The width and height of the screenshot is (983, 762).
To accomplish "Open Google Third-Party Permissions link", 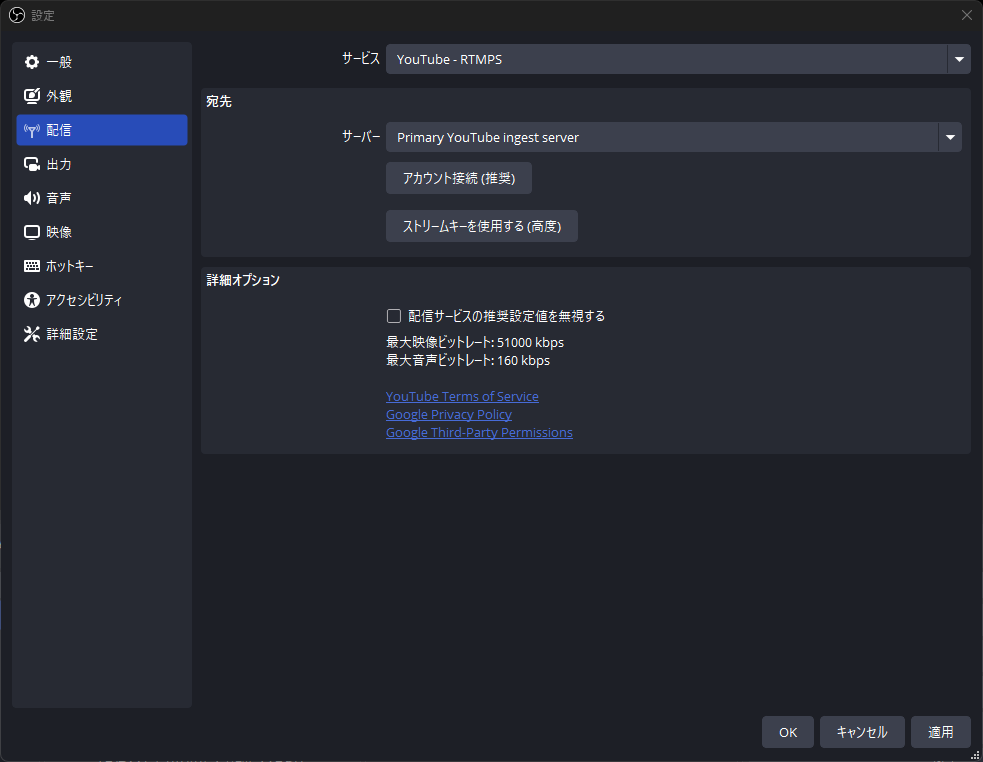I will click(x=479, y=433).
